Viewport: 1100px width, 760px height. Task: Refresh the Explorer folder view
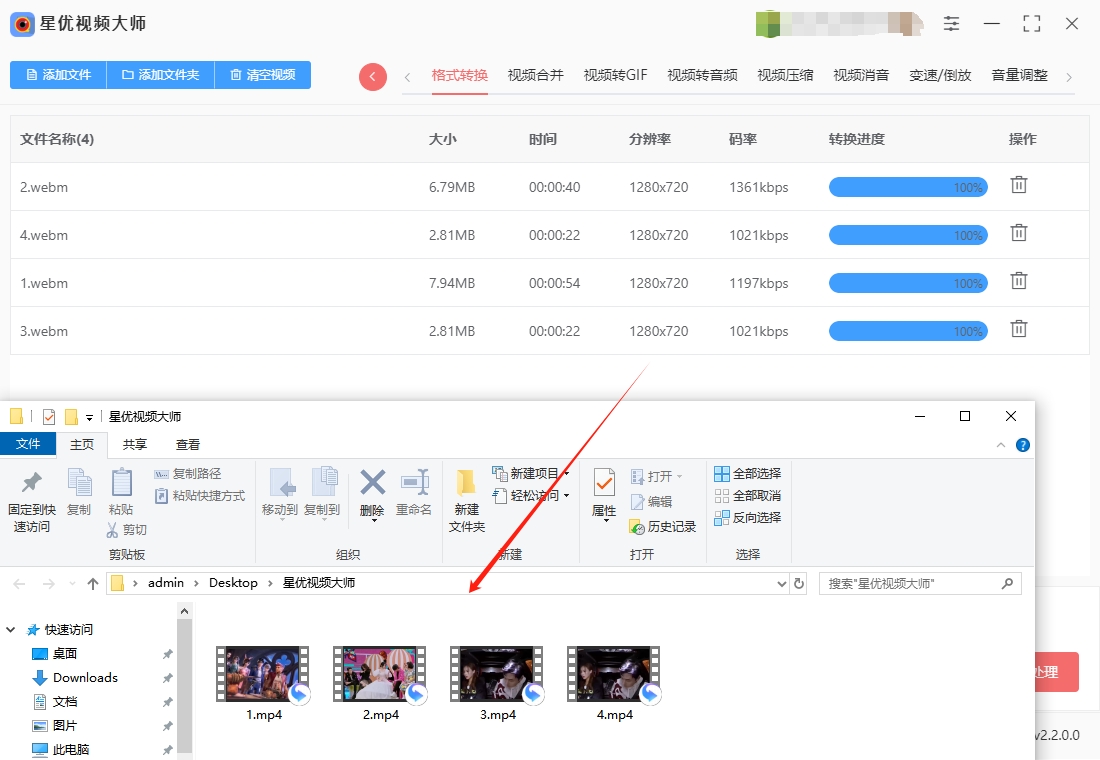pyautogui.click(x=799, y=583)
